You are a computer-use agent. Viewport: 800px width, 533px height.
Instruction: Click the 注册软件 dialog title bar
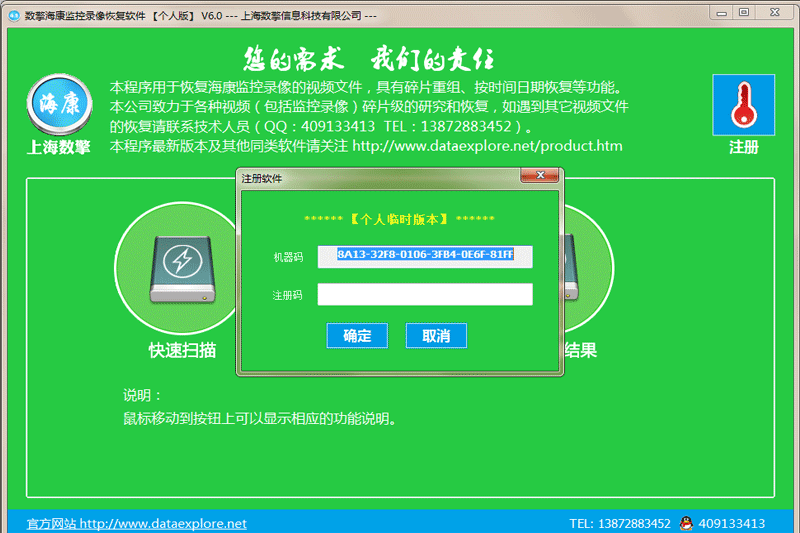coord(380,178)
